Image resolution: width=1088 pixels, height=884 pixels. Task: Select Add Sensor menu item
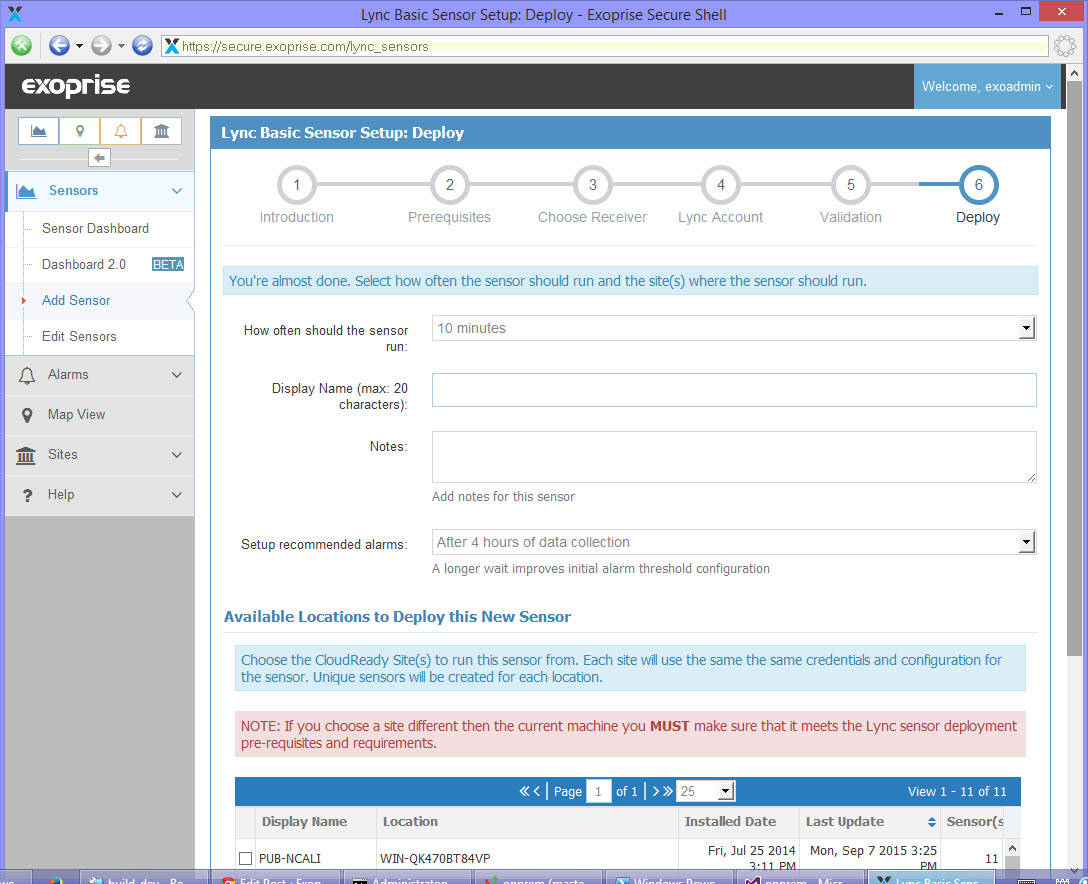click(76, 300)
